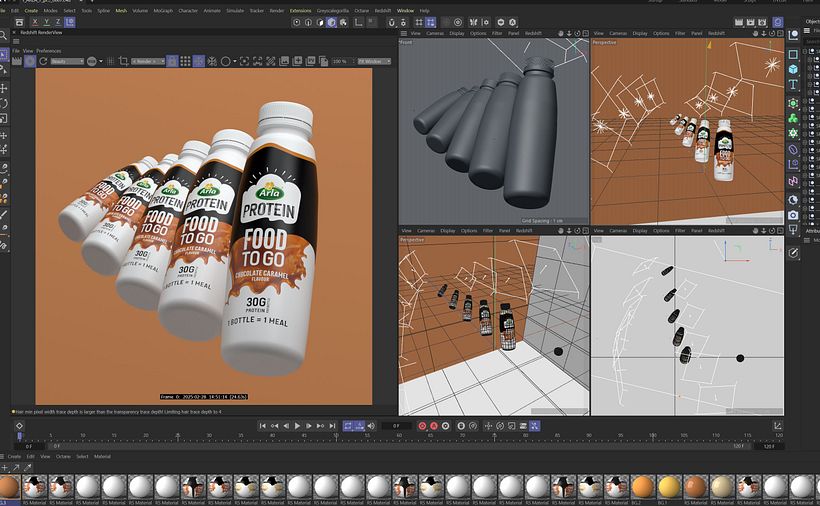Open Octane menu in Material Manager
The width and height of the screenshot is (820, 506).
[63, 456]
